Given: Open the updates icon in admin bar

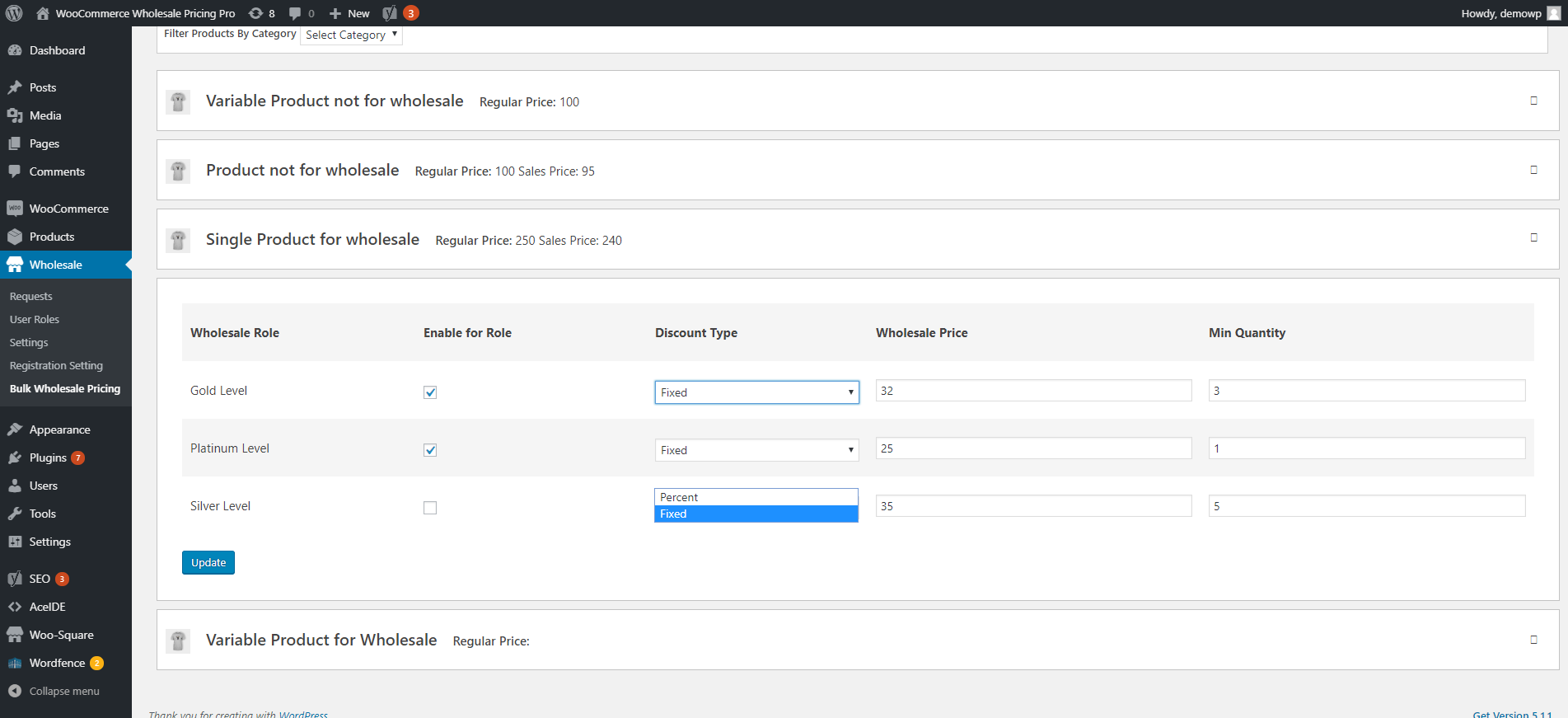Looking at the screenshot, I should tap(256, 13).
